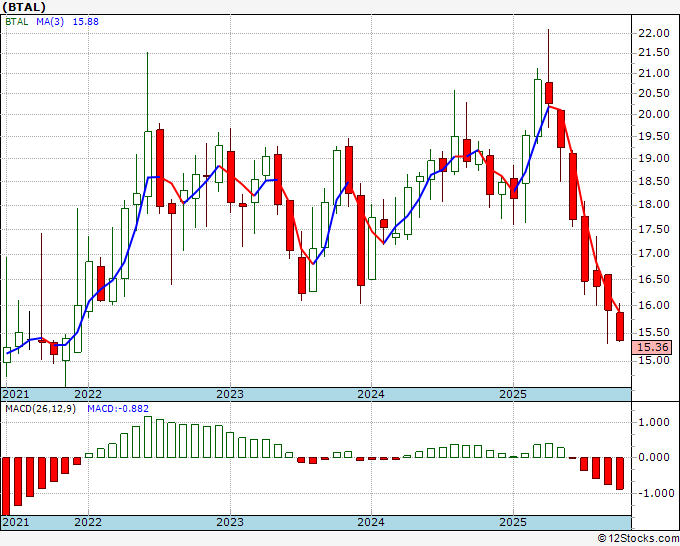This screenshot has height=546, width=680.
Task: Click 2021 on the MACD panel time axis
Action: [16, 522]
